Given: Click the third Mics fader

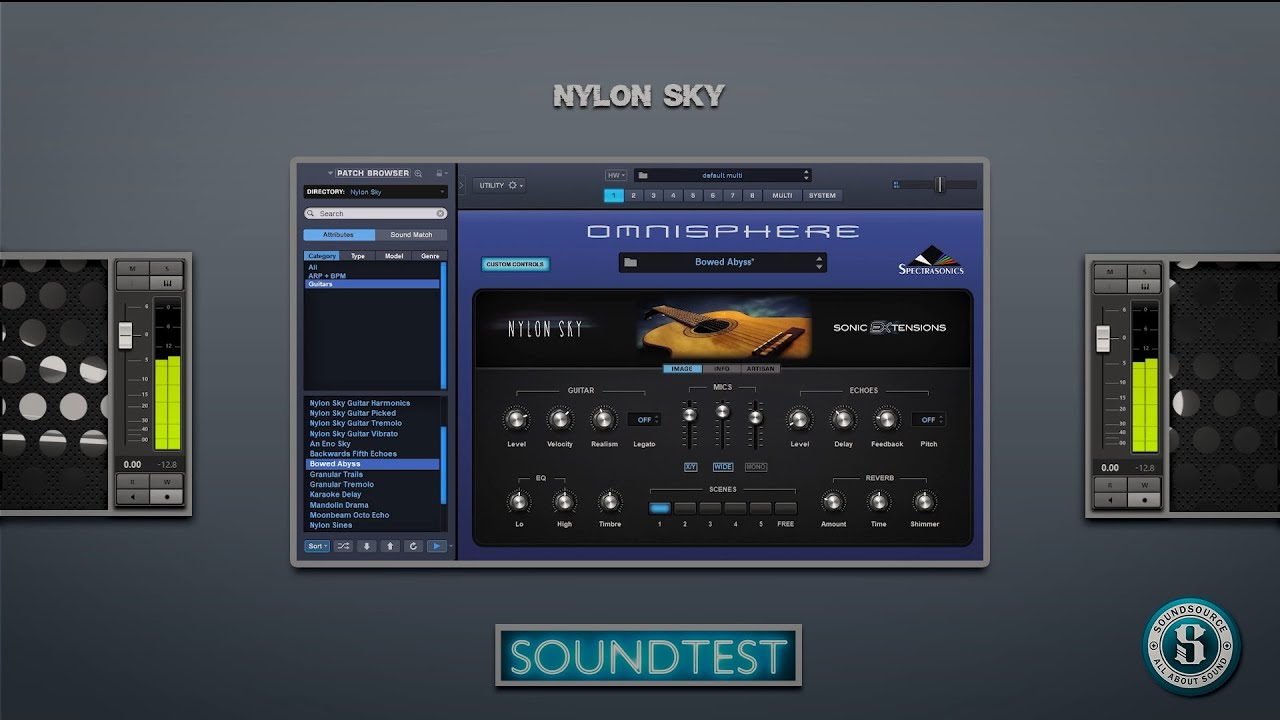Looking at the screenshot, I should click(756, 417).
